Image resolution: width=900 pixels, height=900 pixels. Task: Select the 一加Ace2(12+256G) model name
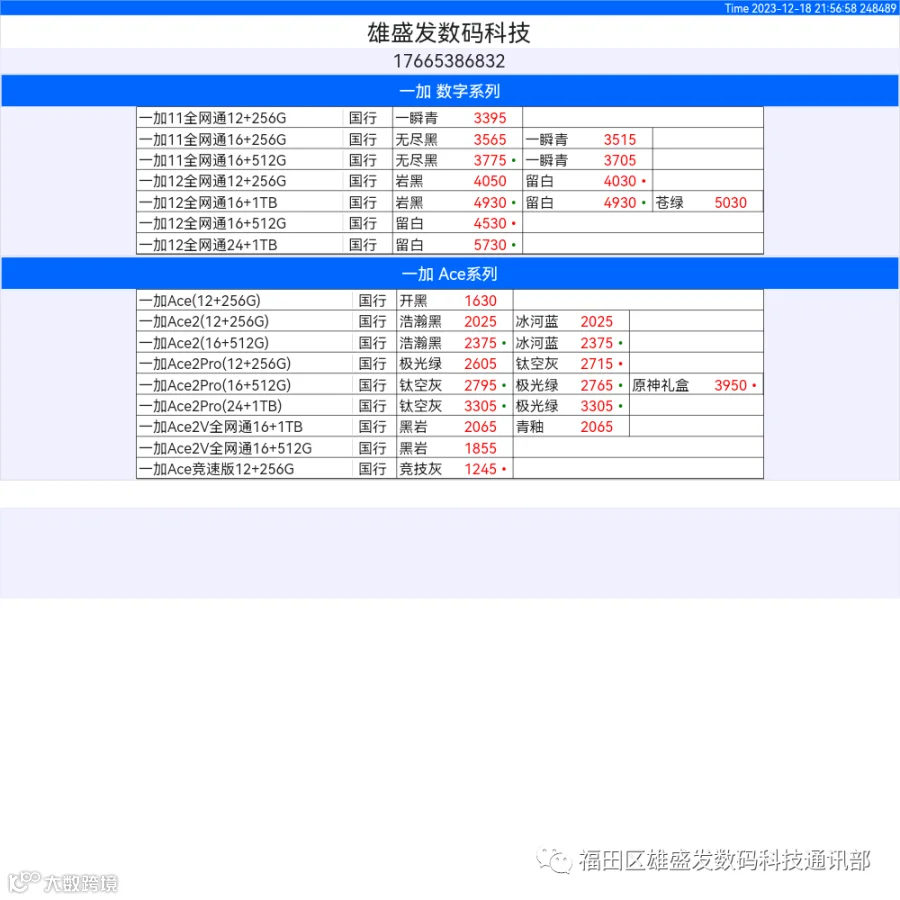[x=204, y=321]
